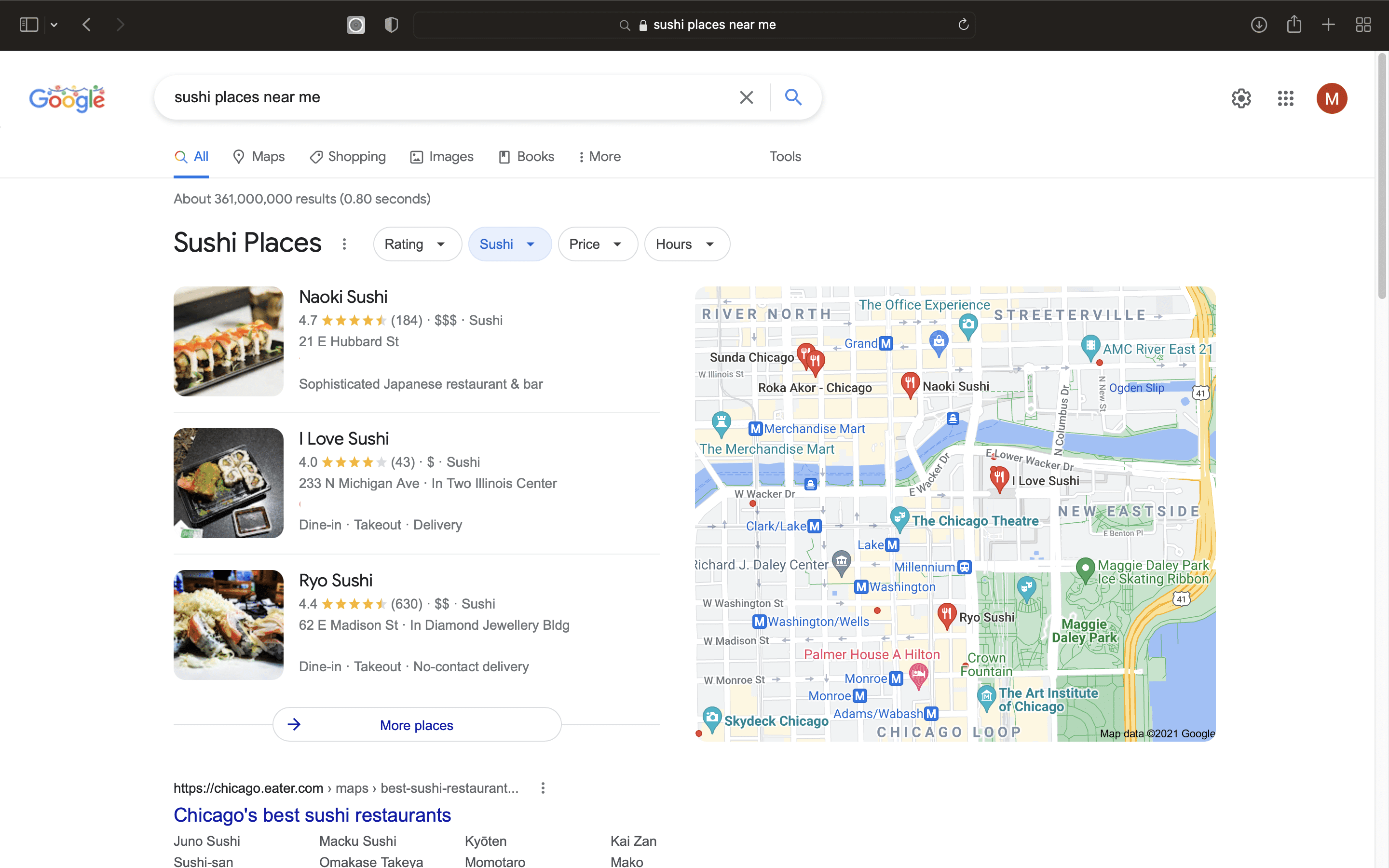Open the Google apps grid icon
Screen dimensions: 1389x868
point(1285,98)
